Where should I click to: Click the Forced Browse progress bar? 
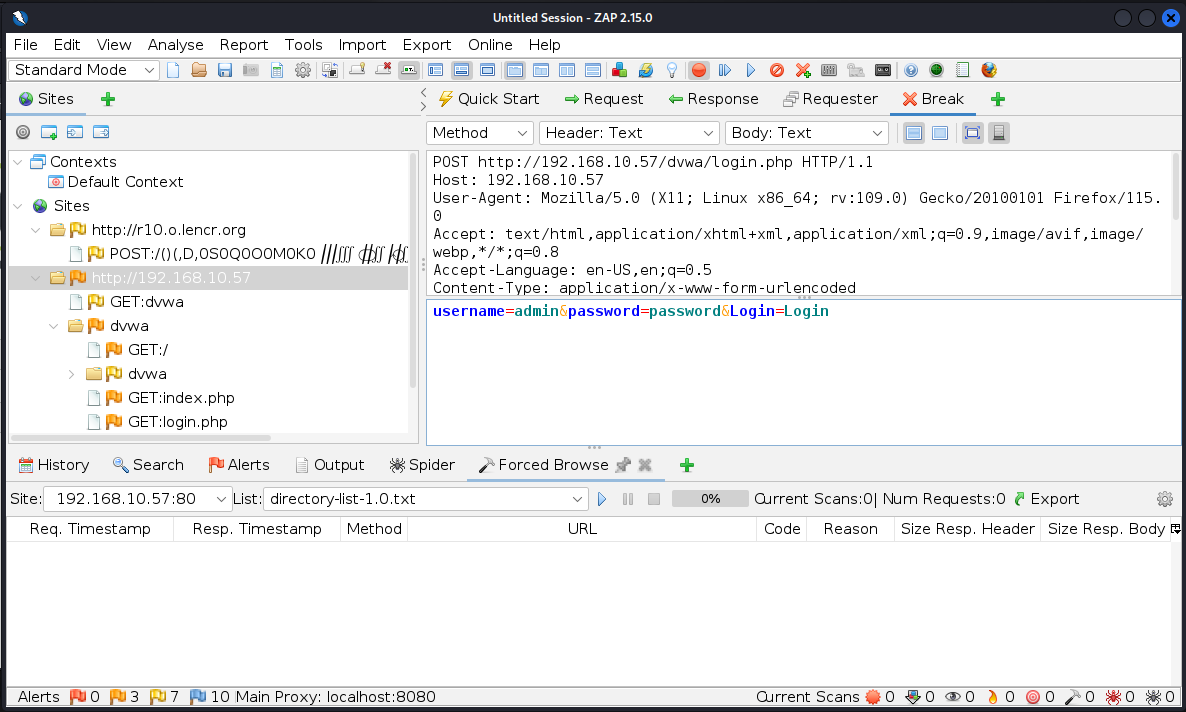tap(710, 499)
